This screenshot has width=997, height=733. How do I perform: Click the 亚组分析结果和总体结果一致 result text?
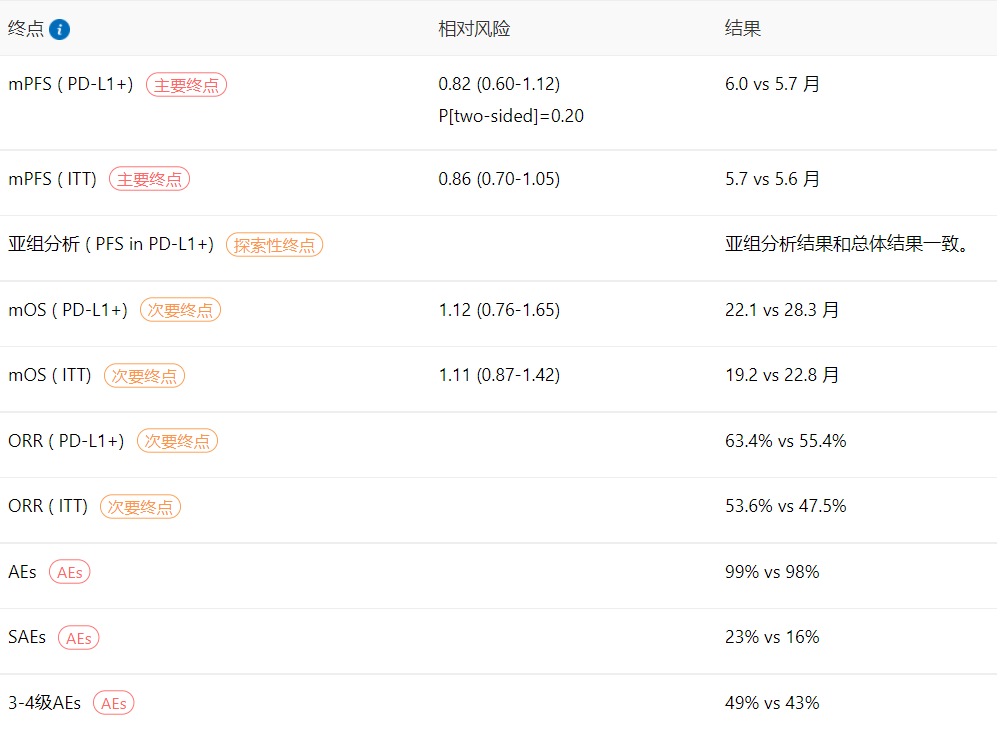coord(848,244)
